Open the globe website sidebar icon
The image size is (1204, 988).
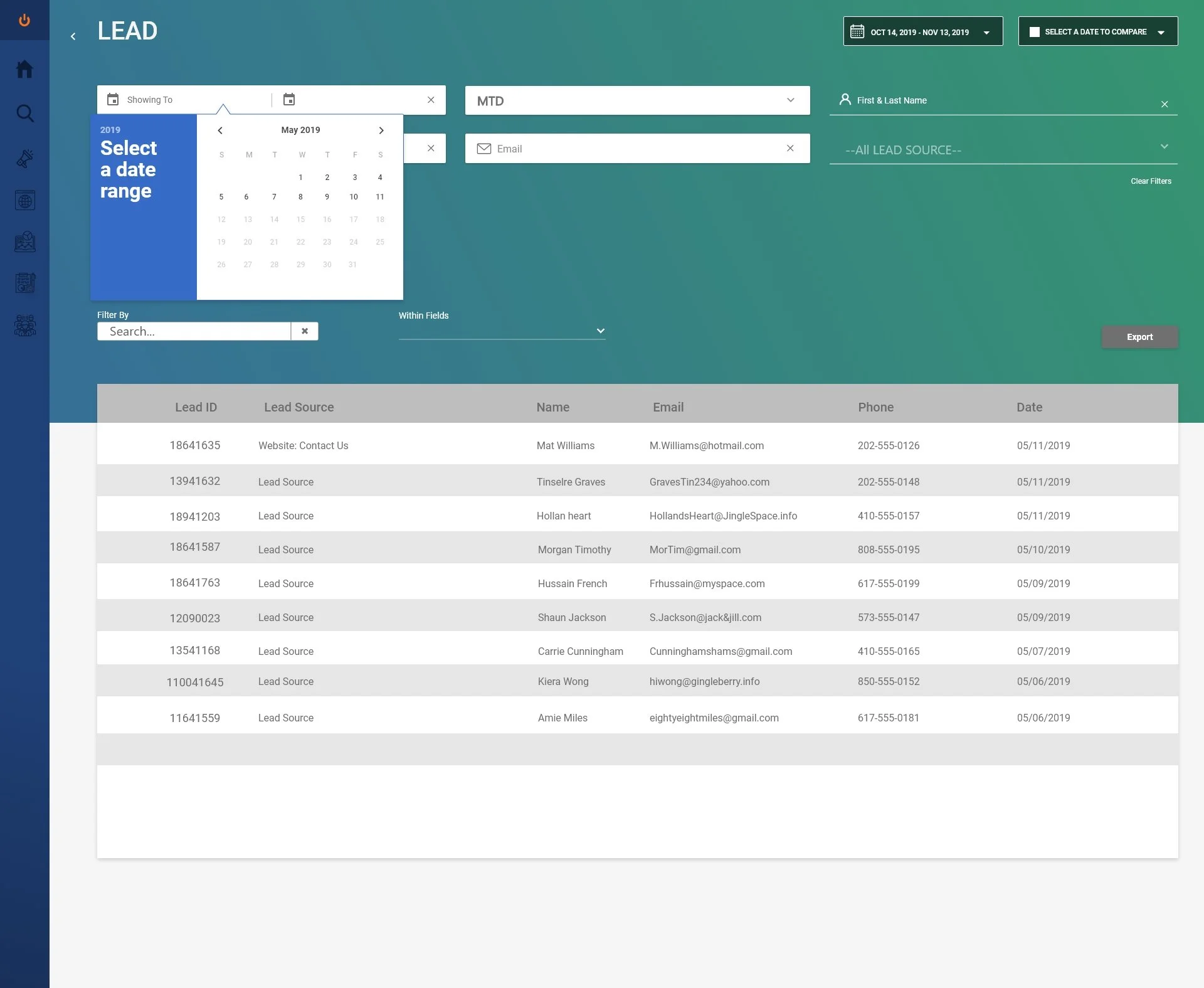24,201
